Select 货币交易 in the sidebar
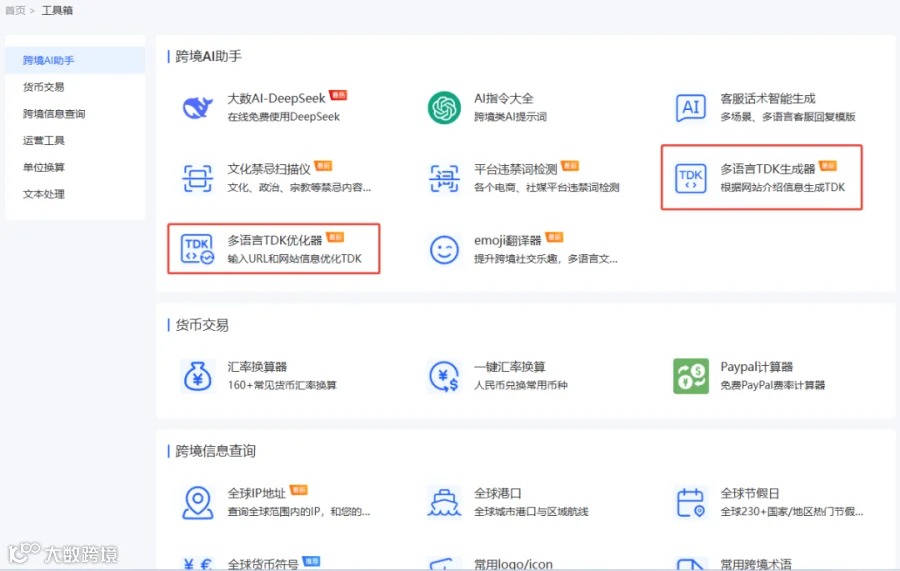 point(44,87)
